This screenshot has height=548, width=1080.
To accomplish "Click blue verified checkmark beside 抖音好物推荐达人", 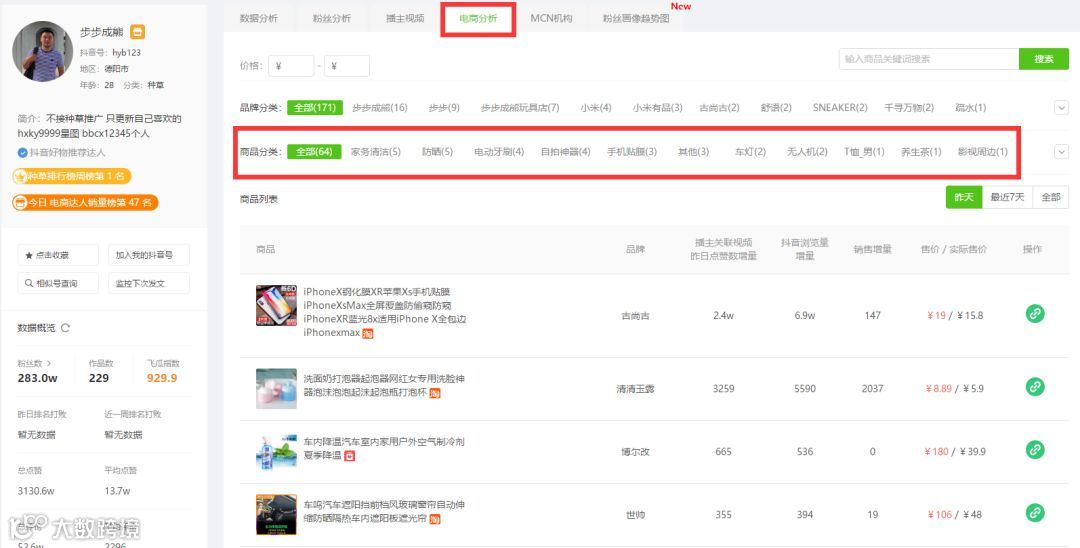I will pos(23,153).
